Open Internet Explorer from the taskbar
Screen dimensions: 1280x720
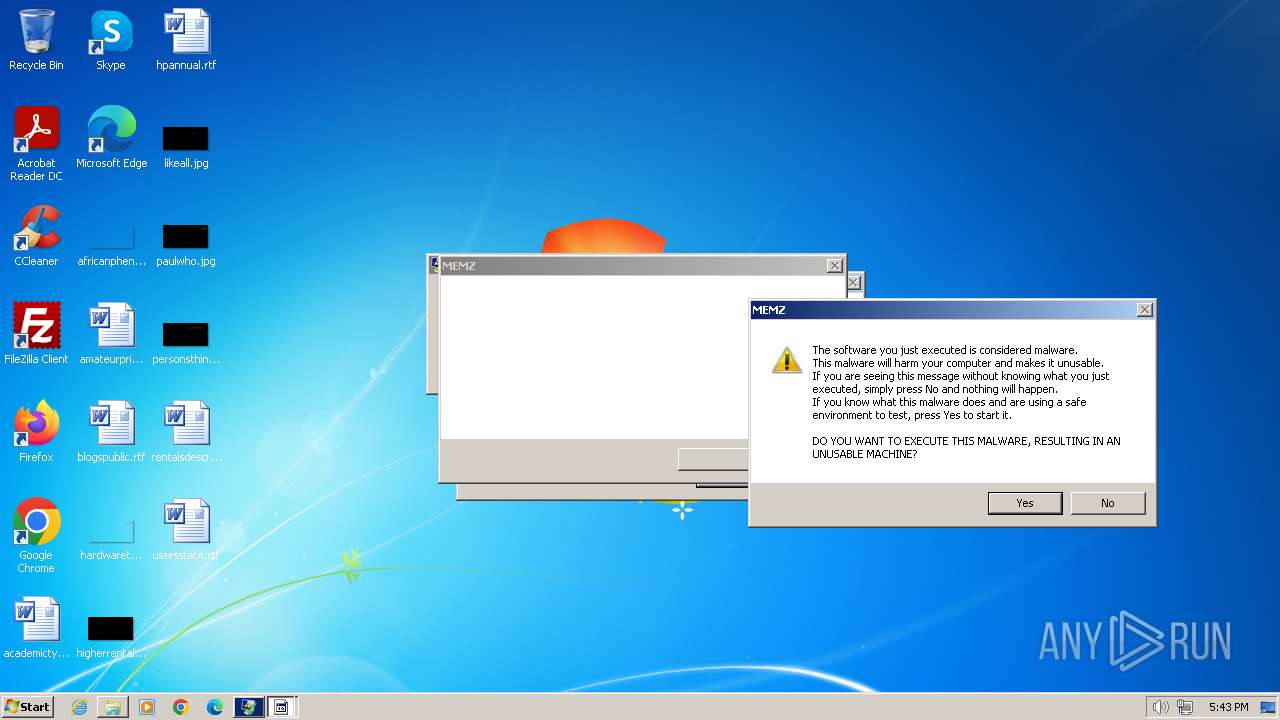(79, 707)
